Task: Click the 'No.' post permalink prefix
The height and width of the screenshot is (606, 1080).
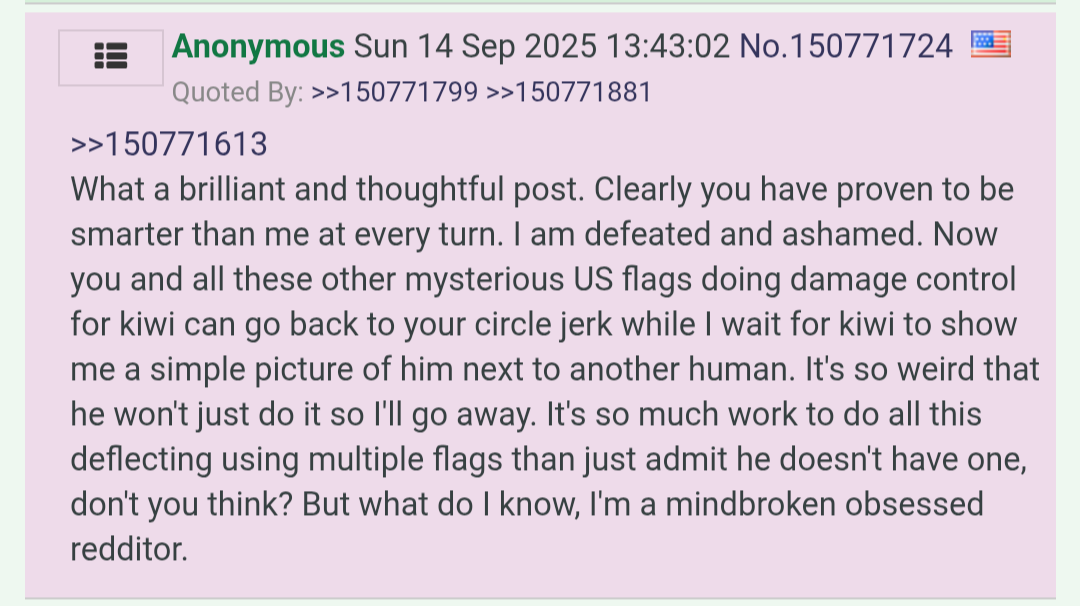Action: pyautogui.click(x=764, y=47)
